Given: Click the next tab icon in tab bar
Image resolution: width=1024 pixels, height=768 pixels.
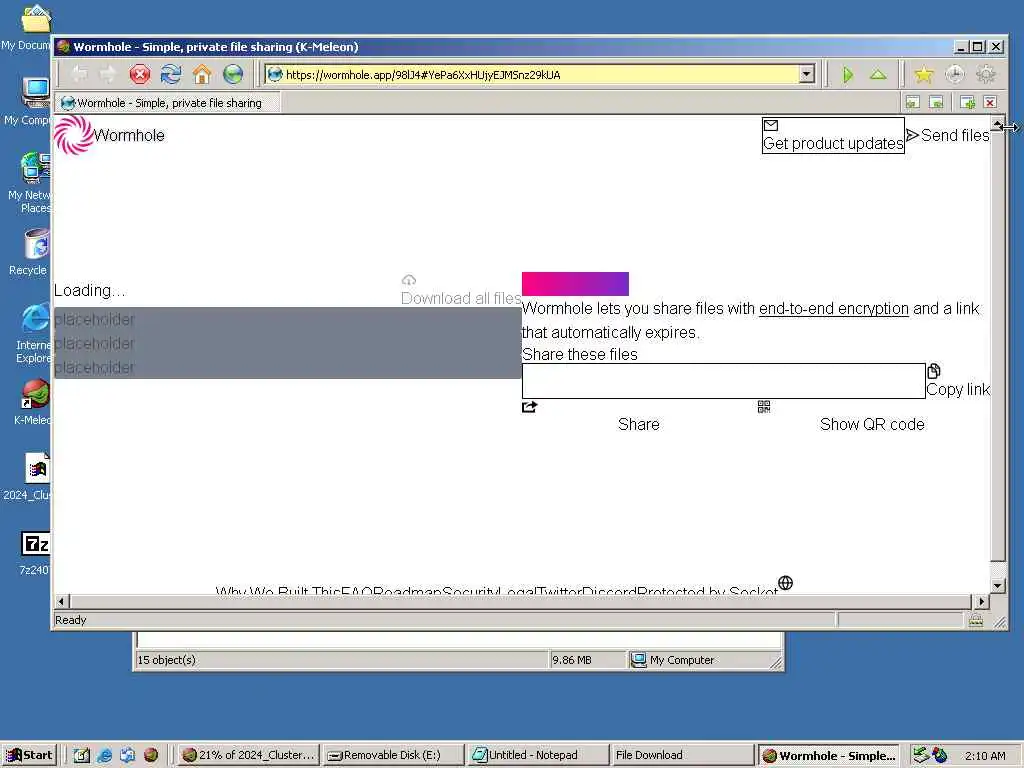Looking at the screenshot, I should tap(936, 103).
